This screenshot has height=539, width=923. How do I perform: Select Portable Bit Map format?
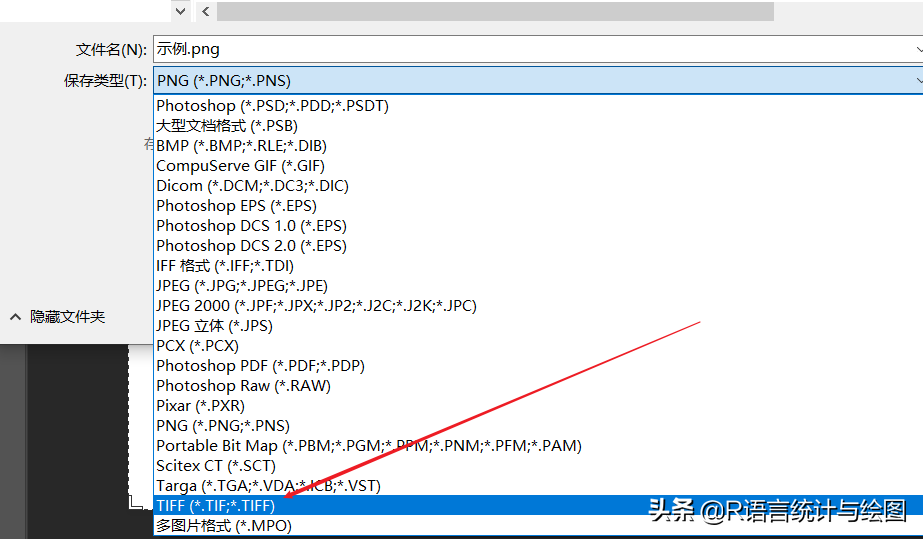click(538, 446)
